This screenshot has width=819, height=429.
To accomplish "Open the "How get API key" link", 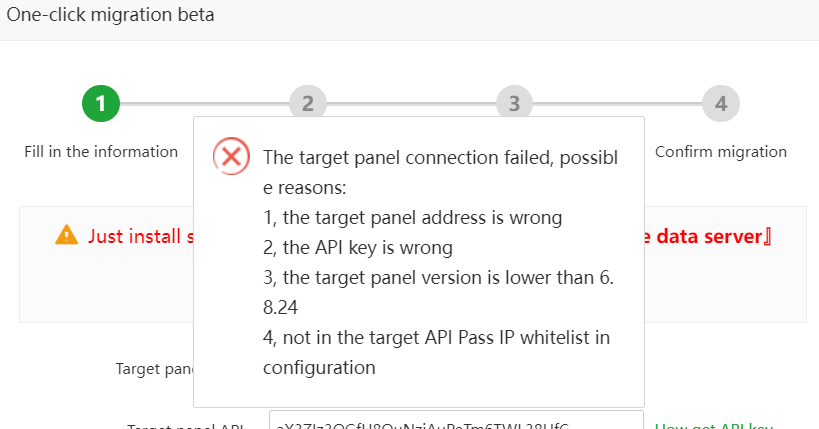I will click(713, 425).
